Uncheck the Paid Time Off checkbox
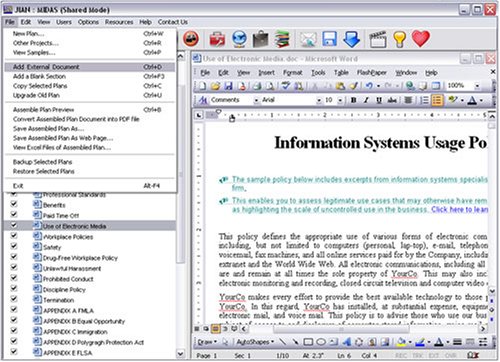500x362 pixels. (x=14, y=214)
